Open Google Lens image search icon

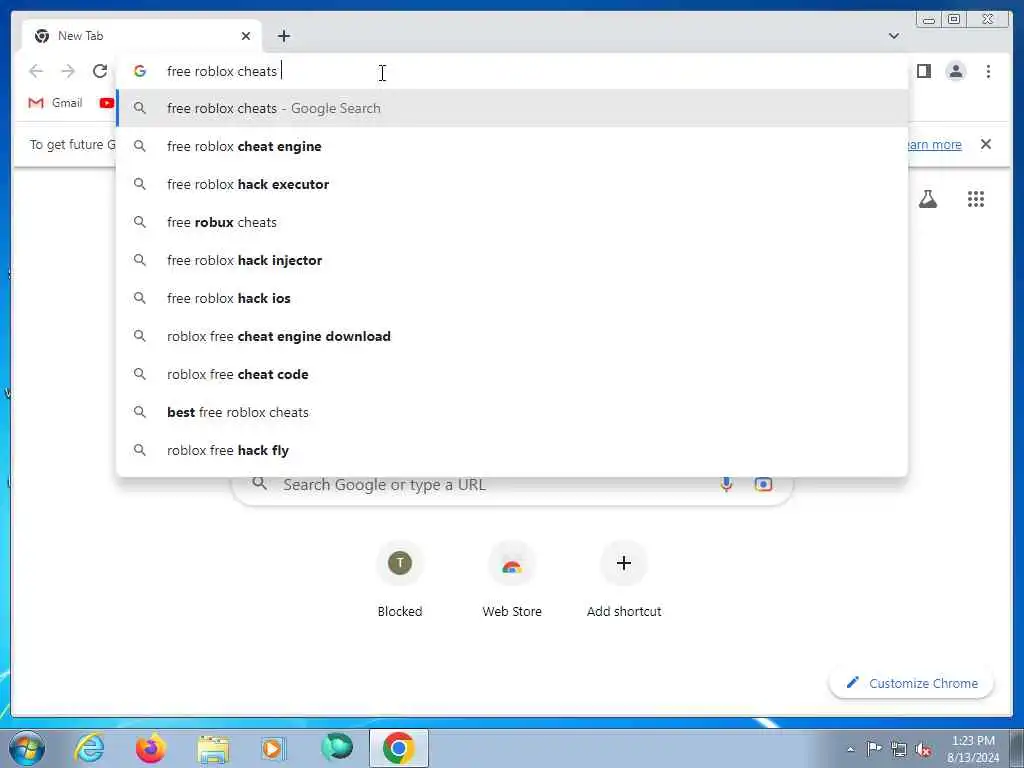click(x=763, y=485)
